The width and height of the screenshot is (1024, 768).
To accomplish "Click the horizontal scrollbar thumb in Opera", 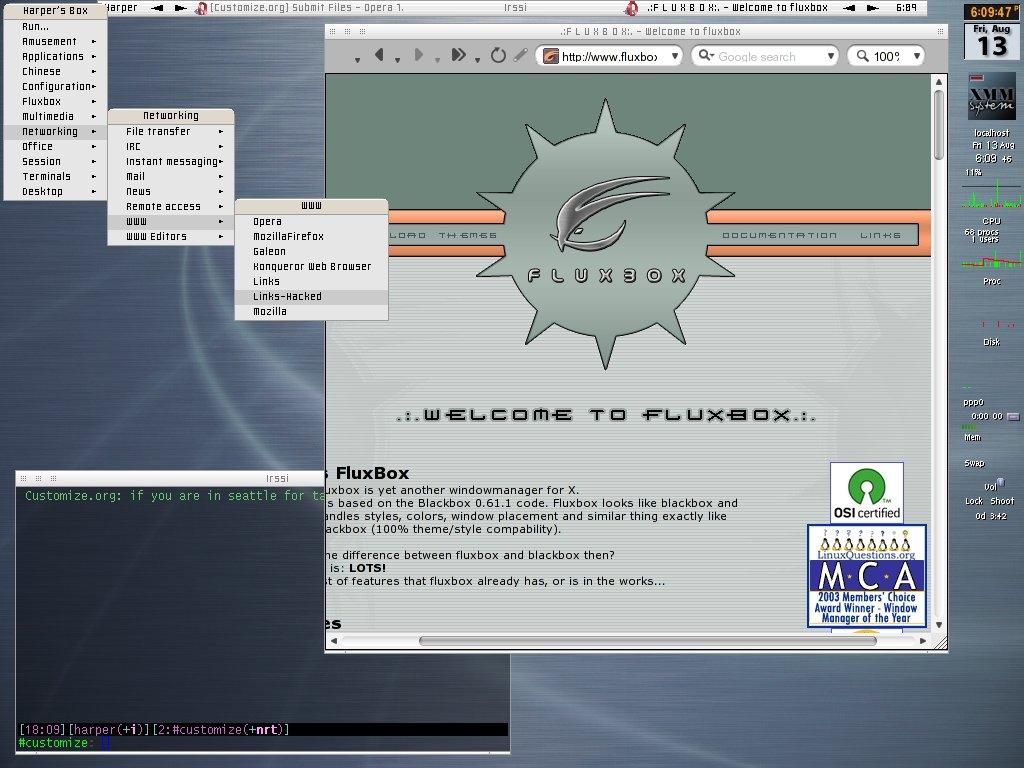I will pos(647,641).
